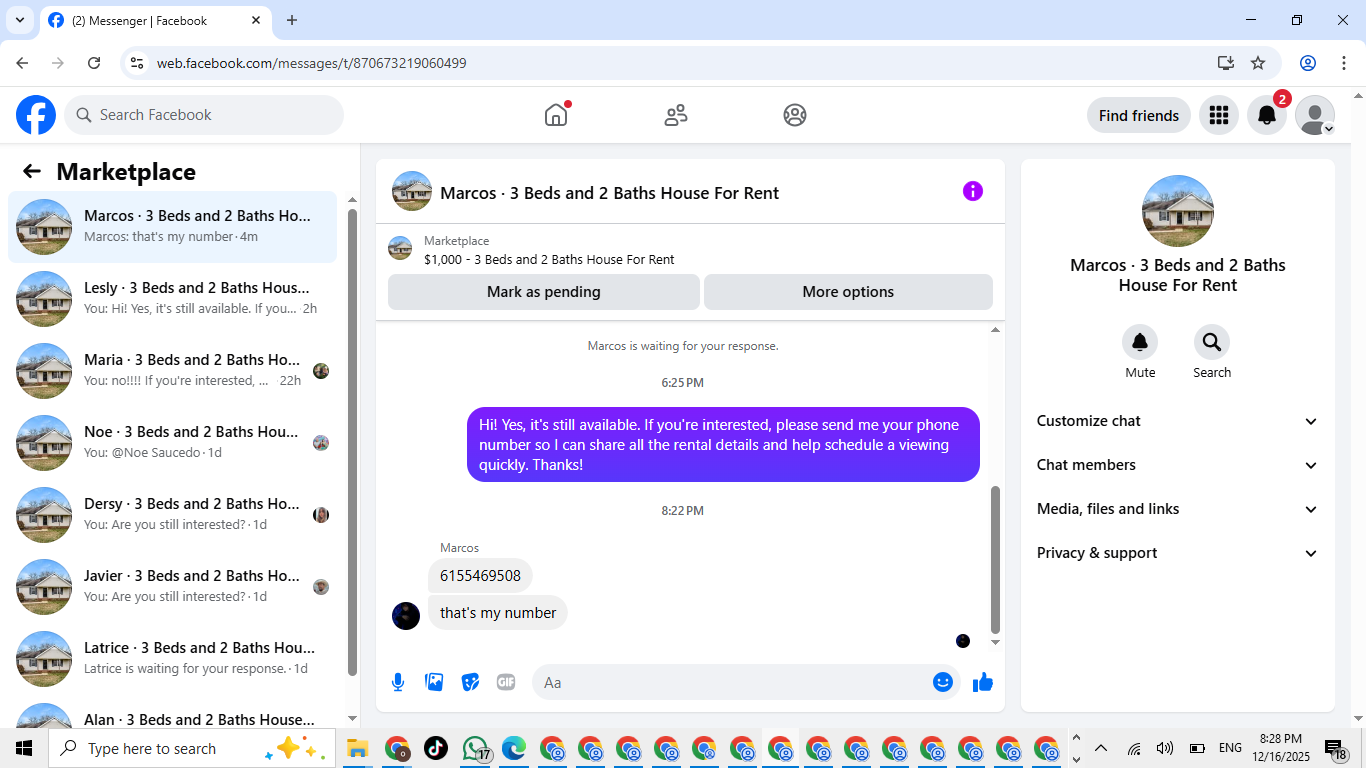Open the Friends icon in top navigation
The width and height of the screenshot is (1366, 768).
pyautogui.click(x=676, y=115)
